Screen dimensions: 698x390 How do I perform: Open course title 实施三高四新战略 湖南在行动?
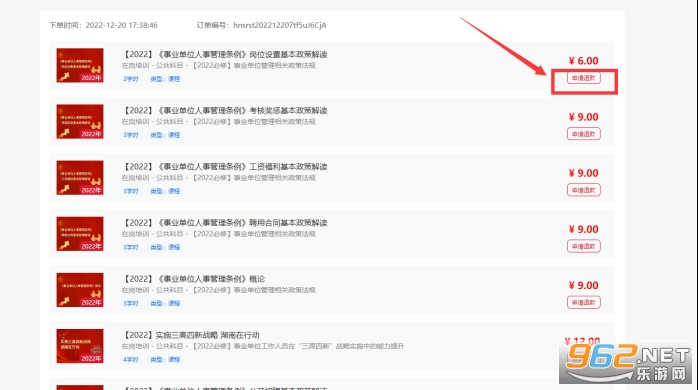[190, 335]
